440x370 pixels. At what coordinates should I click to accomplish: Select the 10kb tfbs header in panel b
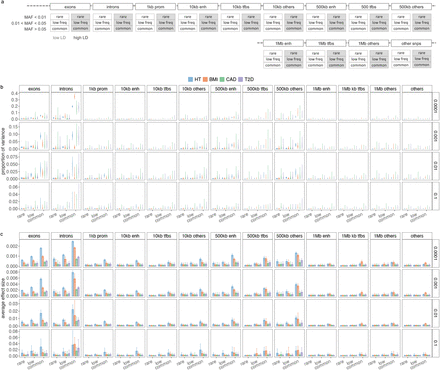click(162, 89)
